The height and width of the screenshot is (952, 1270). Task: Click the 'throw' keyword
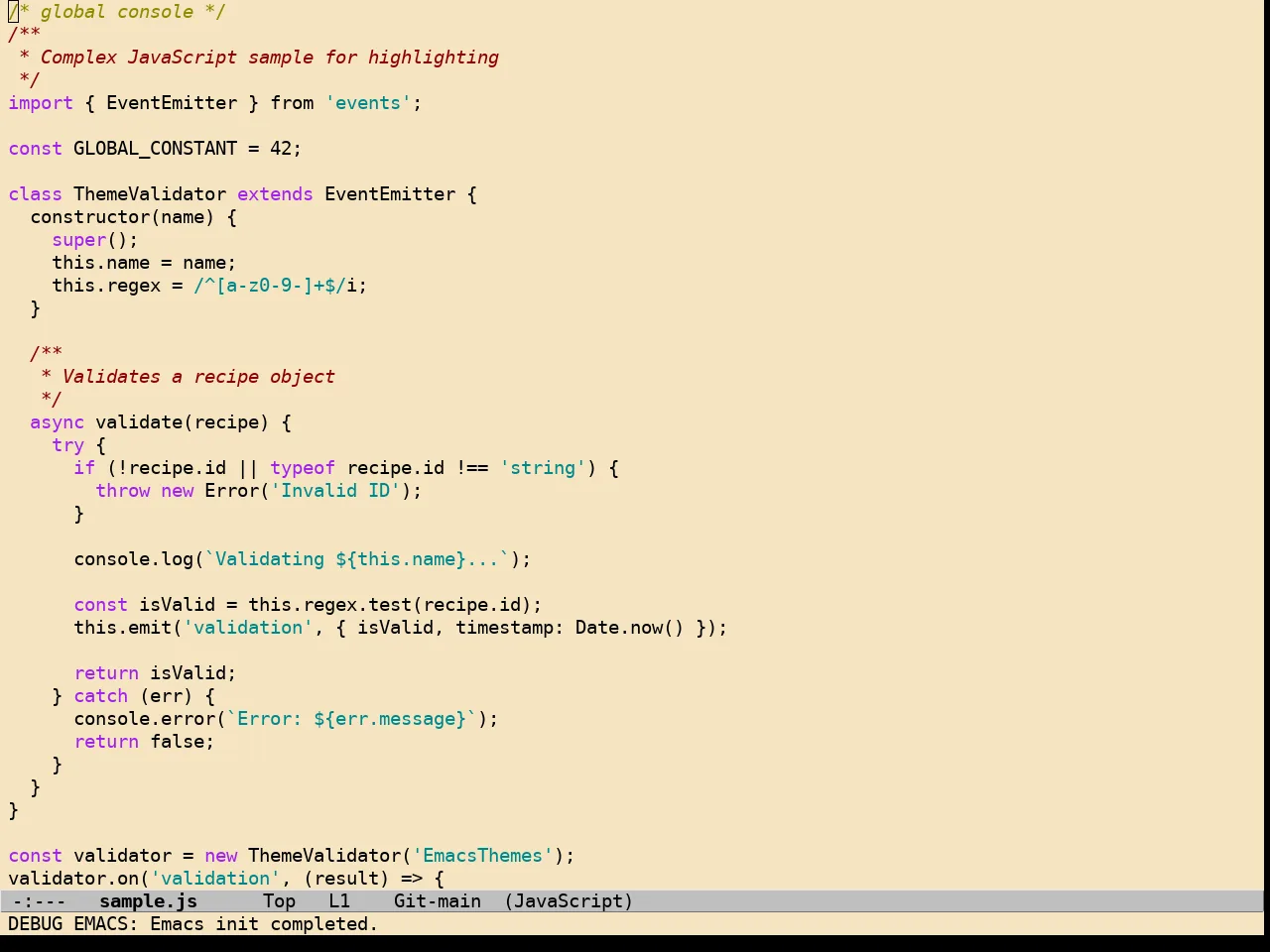click(122, 491)
